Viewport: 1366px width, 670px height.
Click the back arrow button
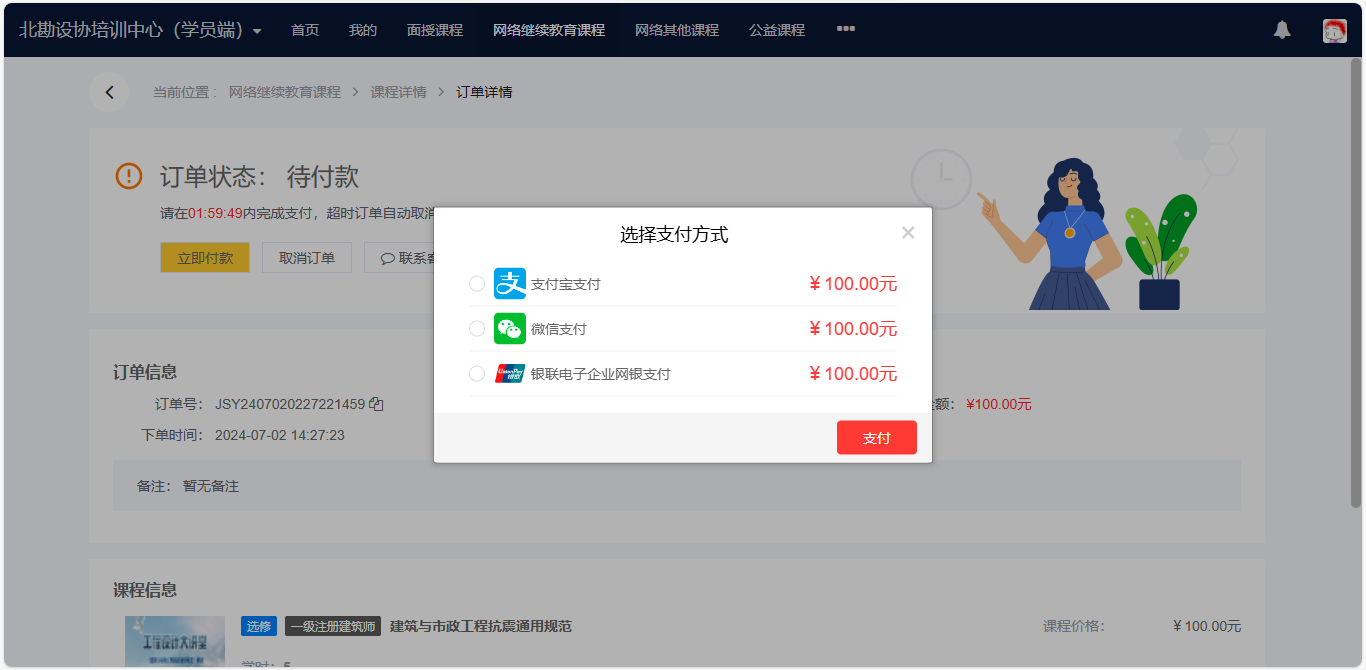[109, 92]
